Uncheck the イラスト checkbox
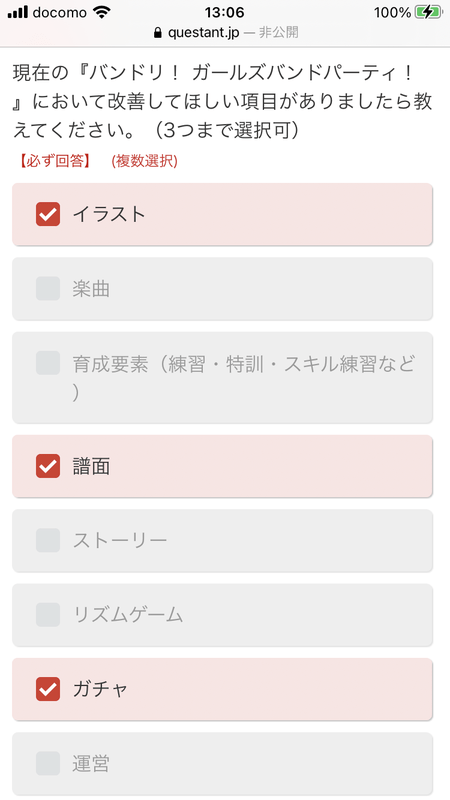Image resolution: width=450 pixels, height=800 pixels. tap(48, 214)
